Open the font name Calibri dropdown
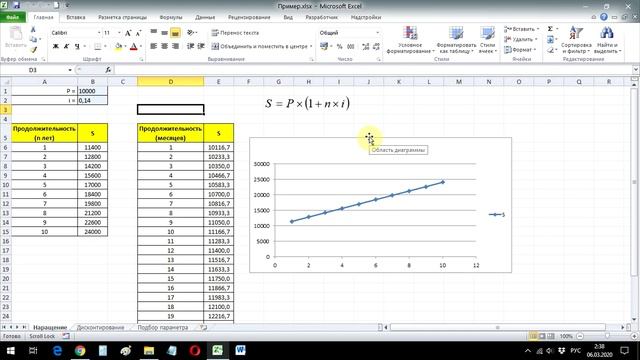 point(98,33)
